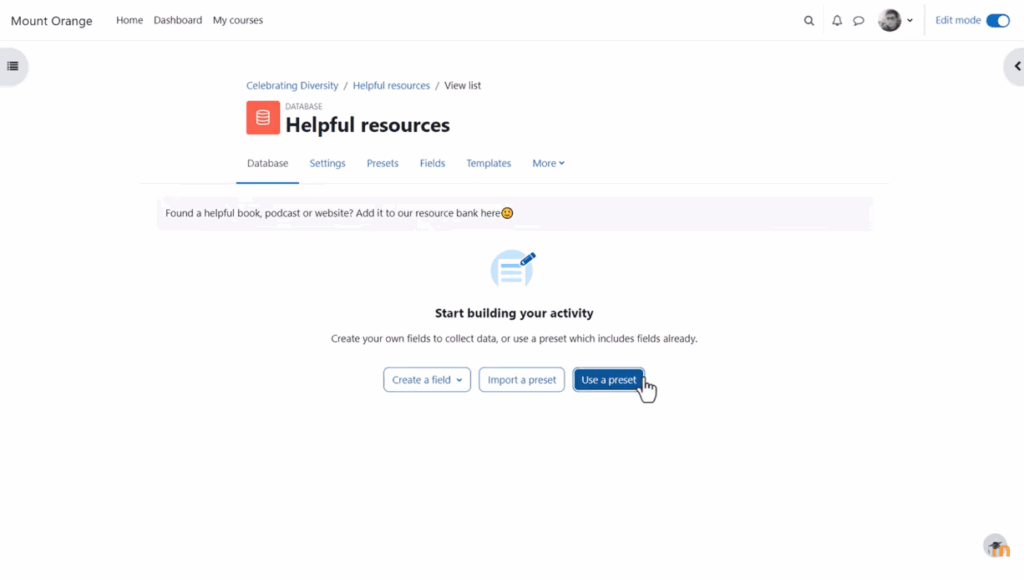The image size is (1024, 579).
Task: Click the Mount Orange site name
Action: [51, 21]
